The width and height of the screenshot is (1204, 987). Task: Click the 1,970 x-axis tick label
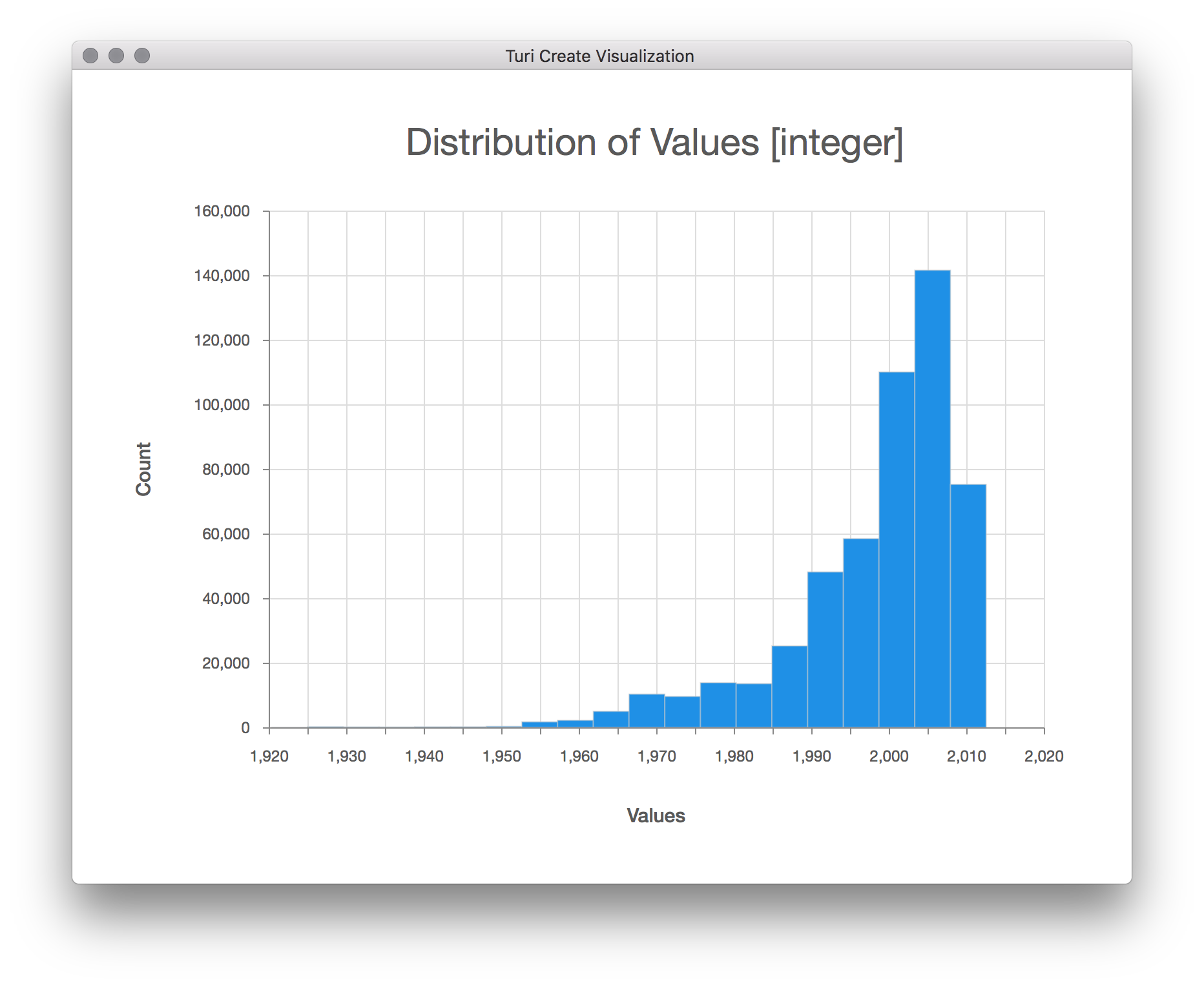657,756
